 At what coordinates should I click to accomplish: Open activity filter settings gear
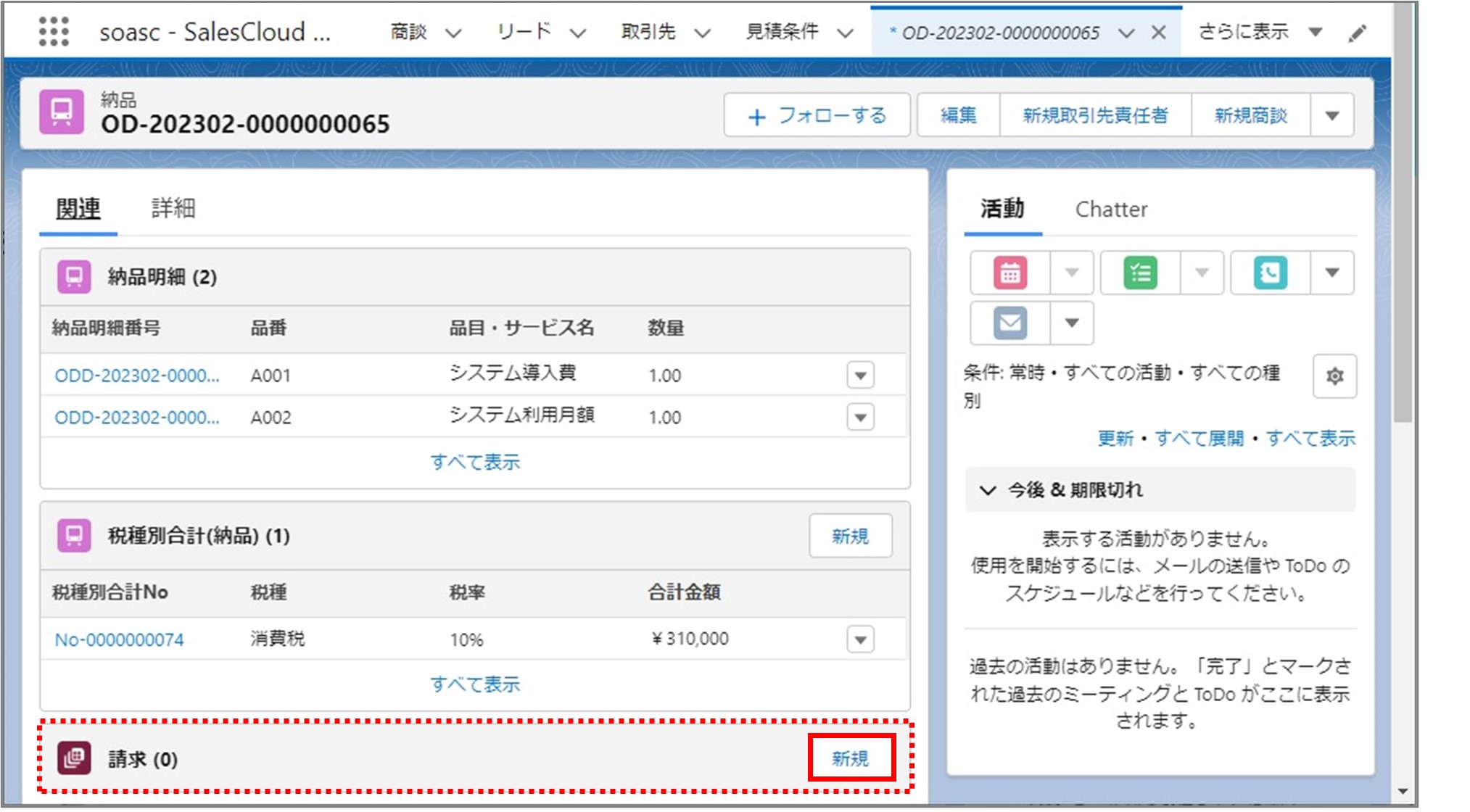(x=1334, y=376)
